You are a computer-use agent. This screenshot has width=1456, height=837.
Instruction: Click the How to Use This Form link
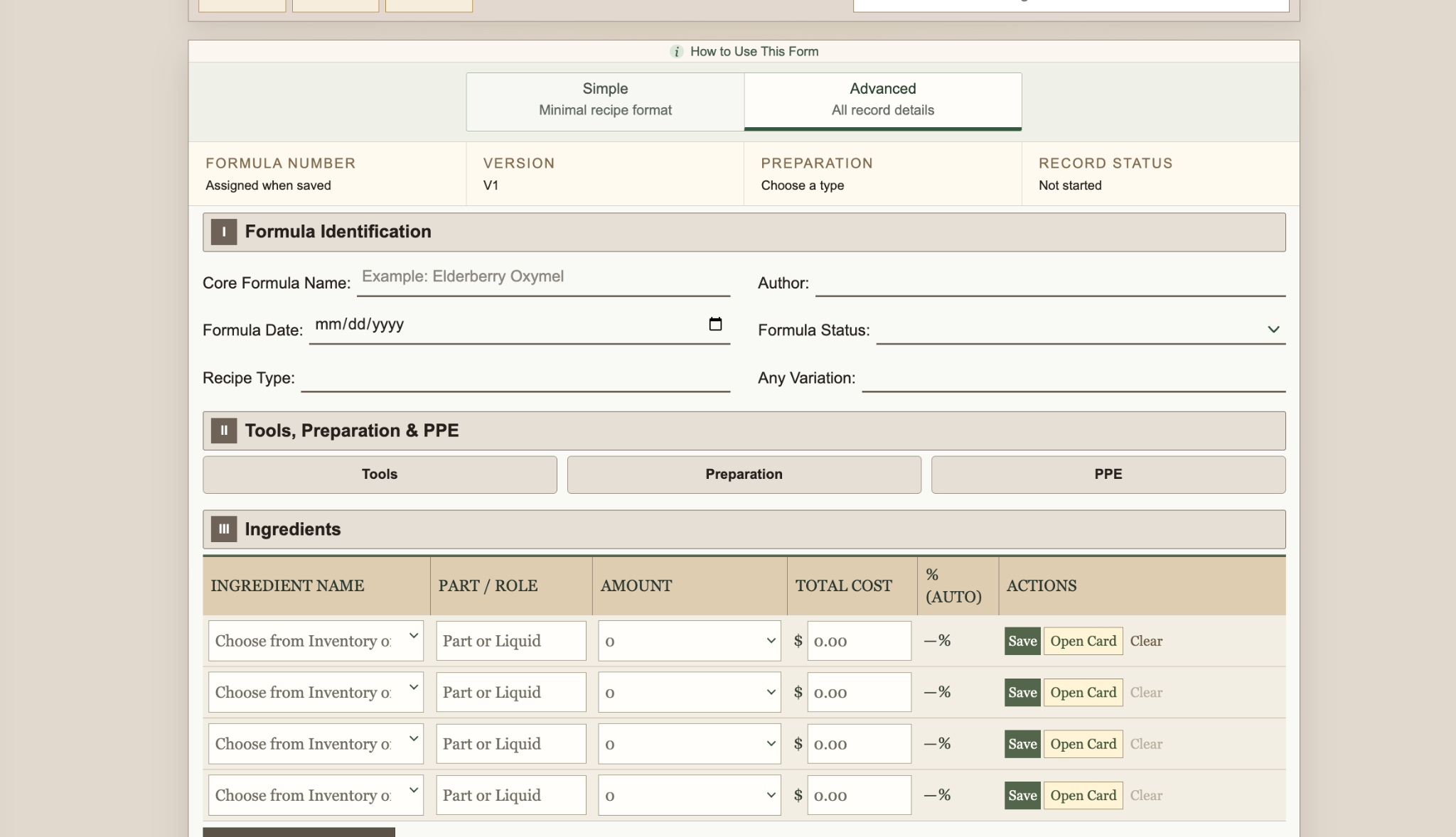point(754,52)
